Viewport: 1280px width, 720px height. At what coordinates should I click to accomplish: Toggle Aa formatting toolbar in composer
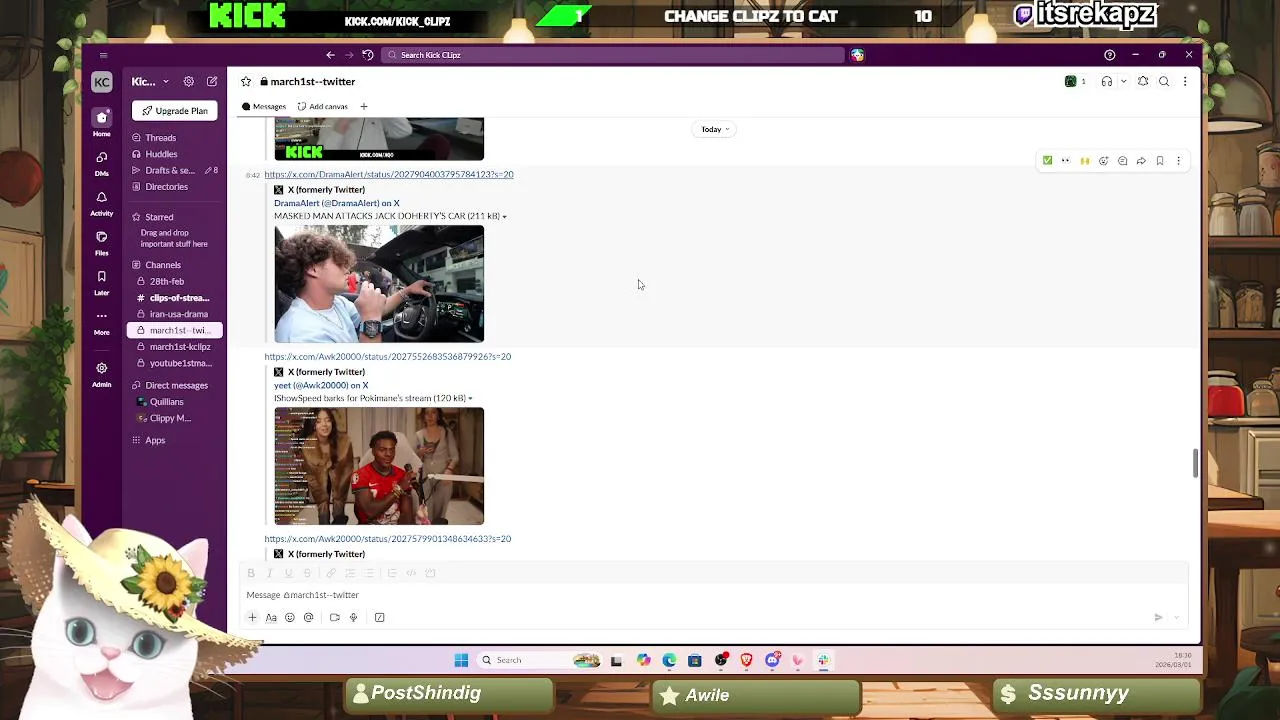click(271, 618)
